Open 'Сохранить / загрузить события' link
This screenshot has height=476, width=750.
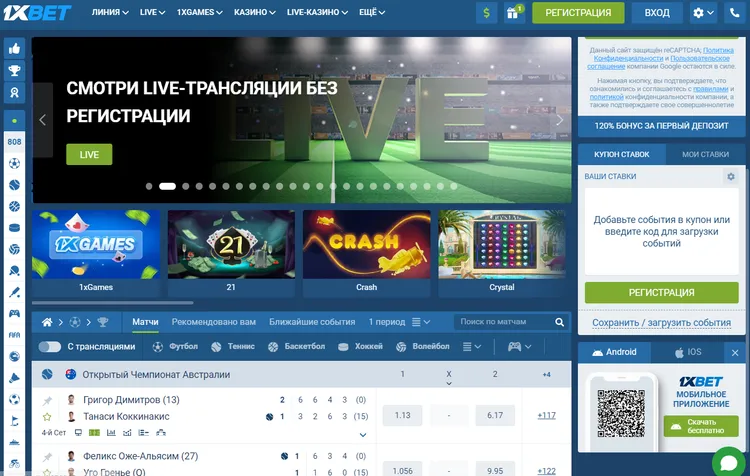tap(662, 323)
